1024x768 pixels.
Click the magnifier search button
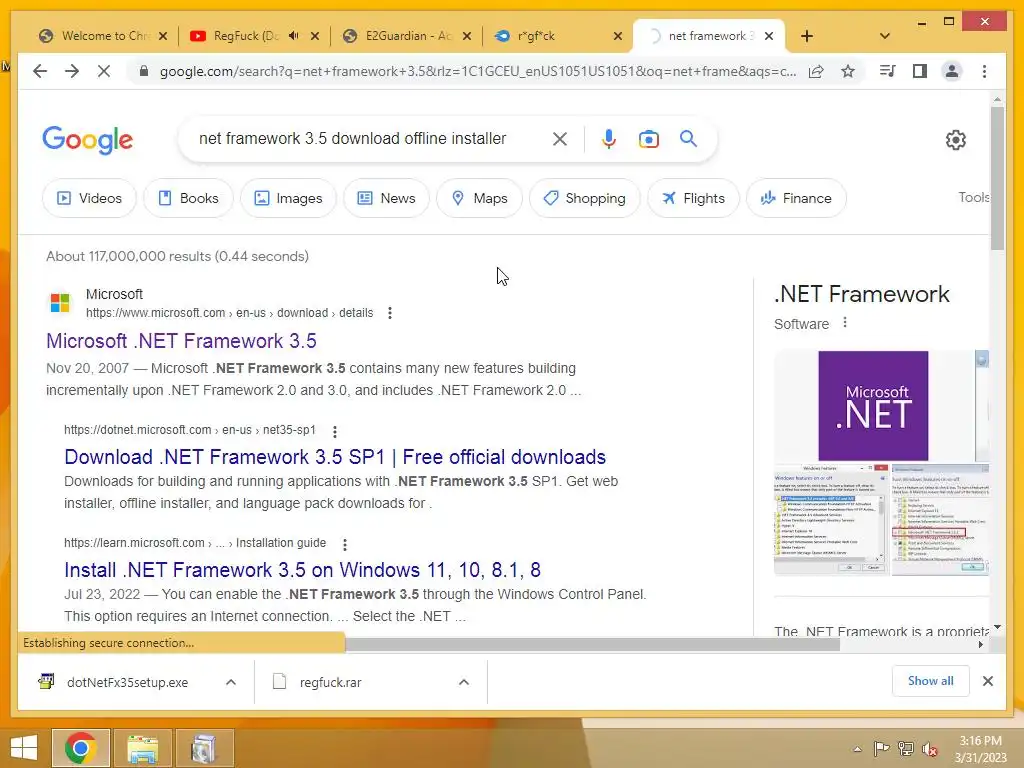tap(688, 138)
